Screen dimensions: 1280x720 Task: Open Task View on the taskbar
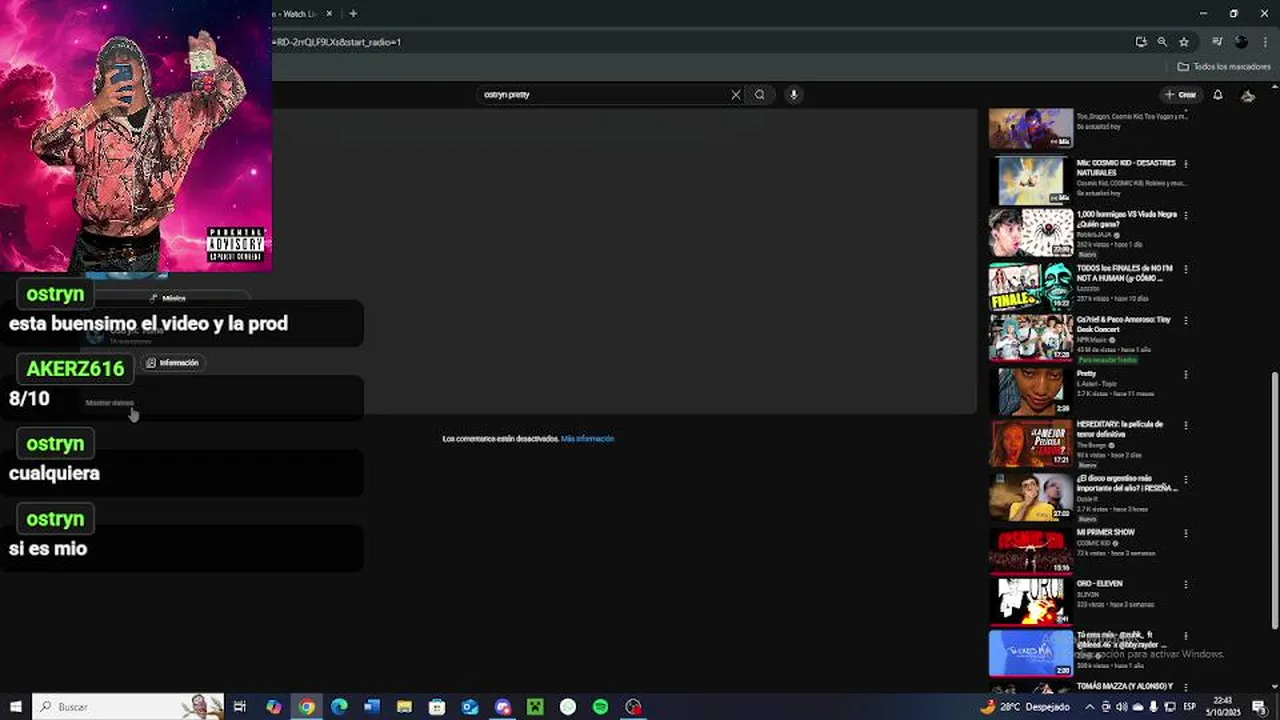240,707
